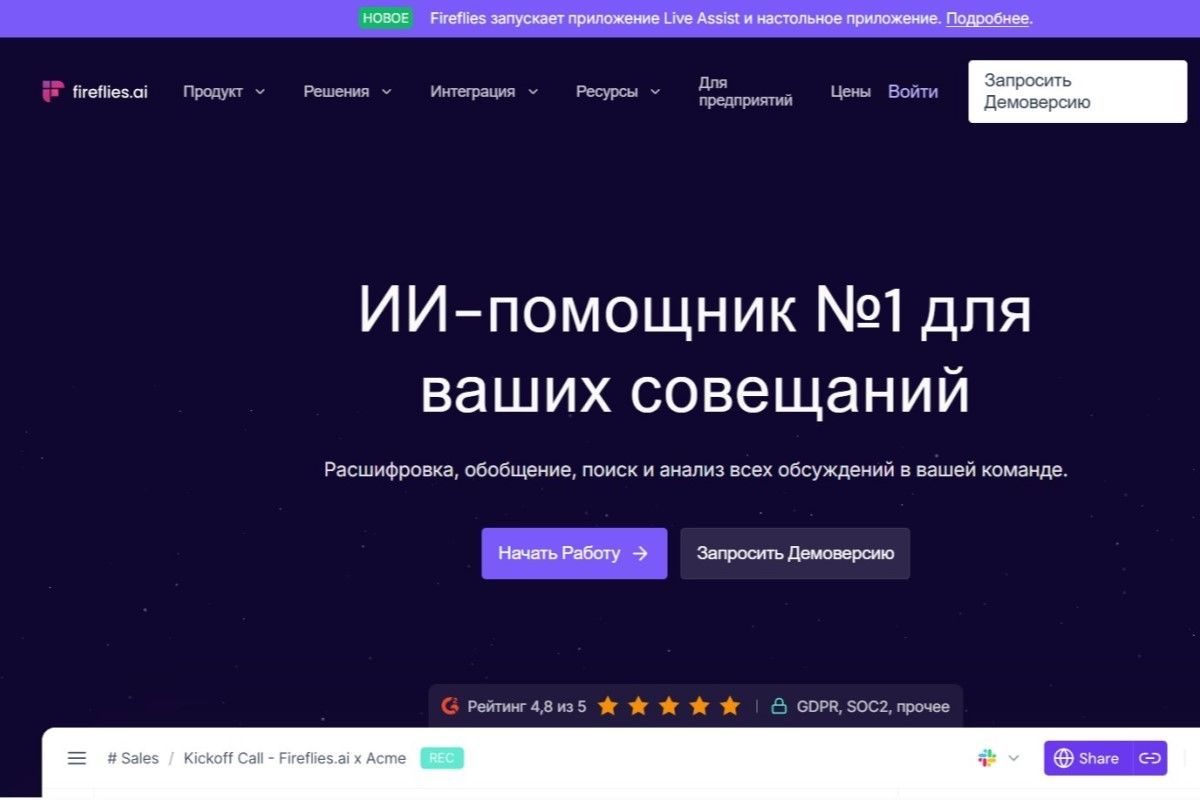Open the Slack integration icon in the demo widget

988,758
